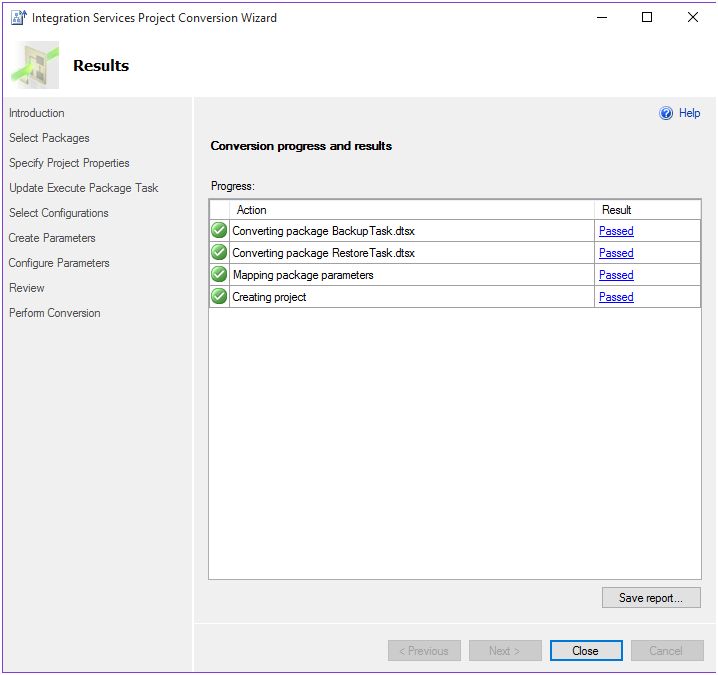Click the Result column header
The height and width of the screenshot is (675, 718).
coord(647,210)
